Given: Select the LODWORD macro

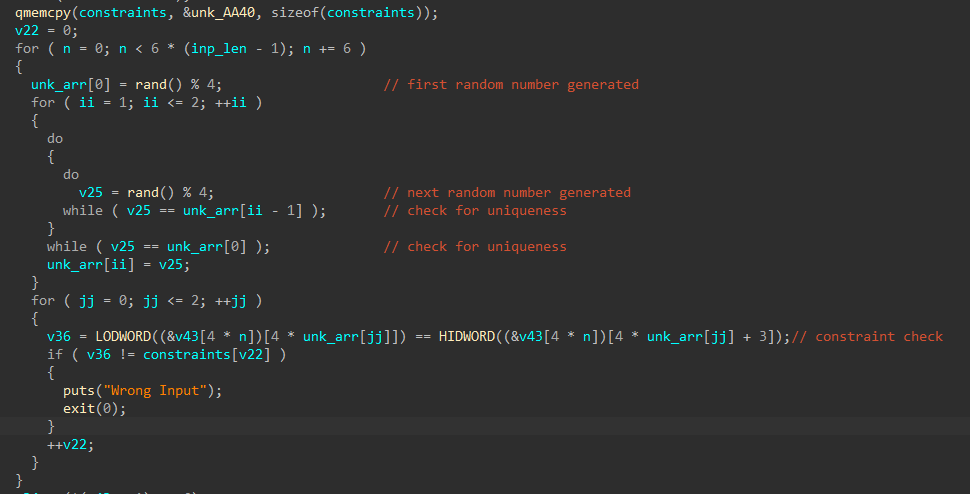Looking at the screenshot, I should point(122,336).
